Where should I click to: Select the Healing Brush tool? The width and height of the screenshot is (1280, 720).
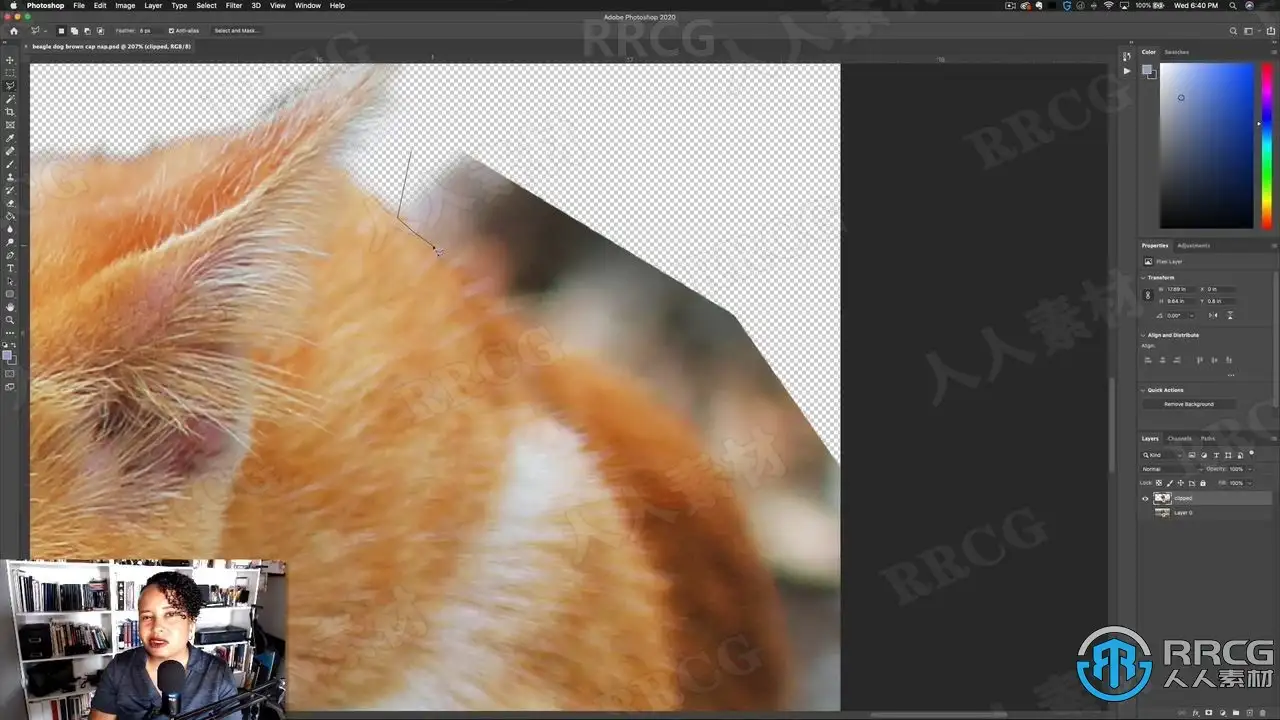click(x=10, y=151)
